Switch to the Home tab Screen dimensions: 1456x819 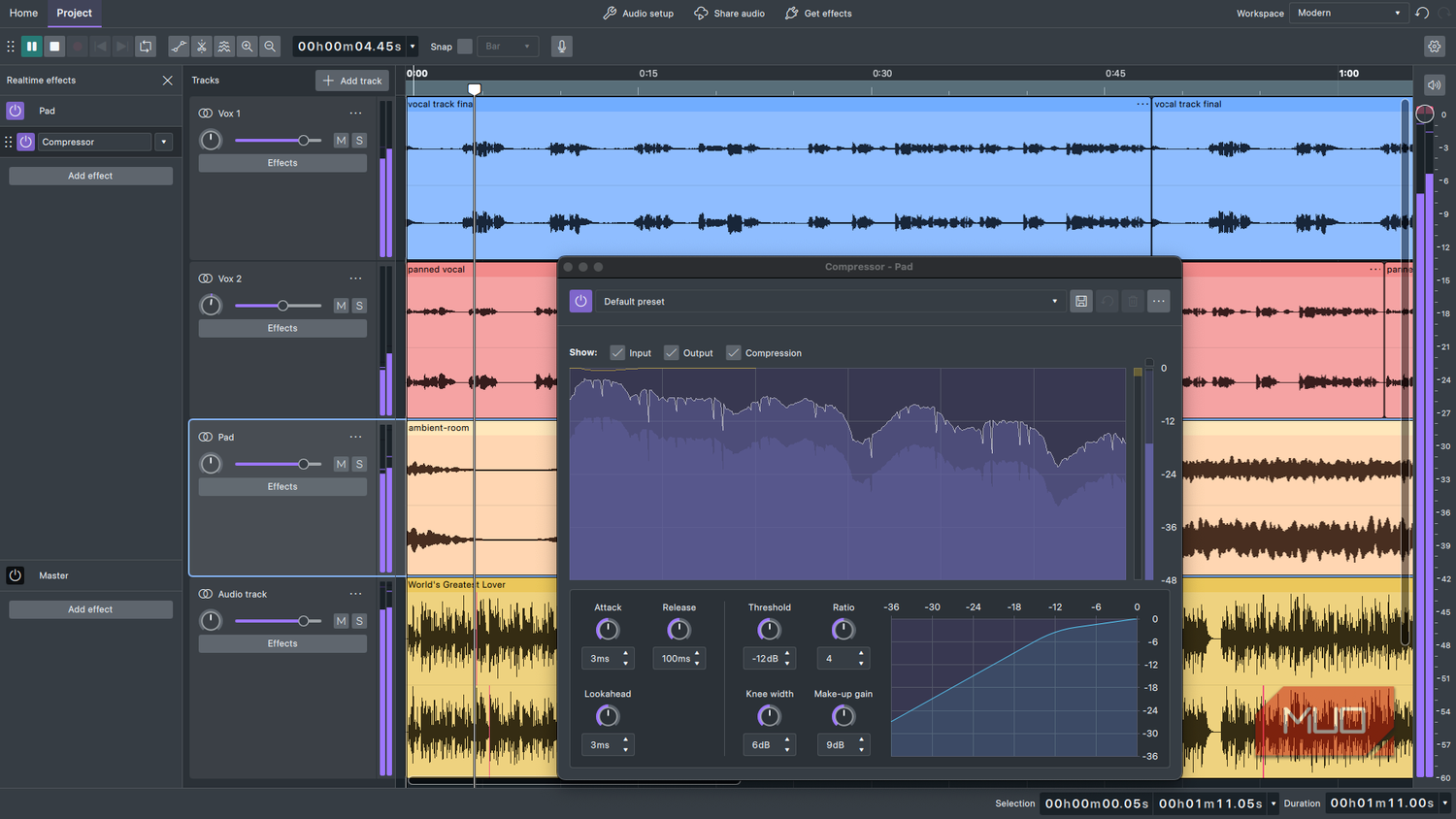tap(23, 13)
